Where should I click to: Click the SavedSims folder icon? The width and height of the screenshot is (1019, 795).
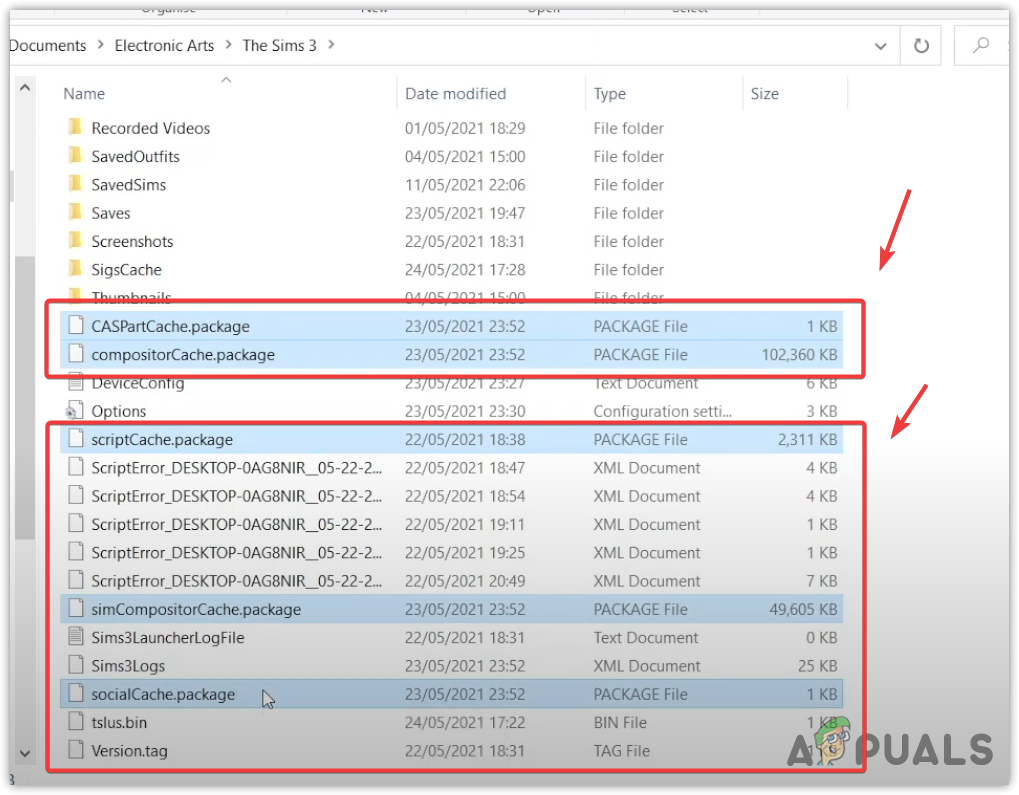coord(75,184)
